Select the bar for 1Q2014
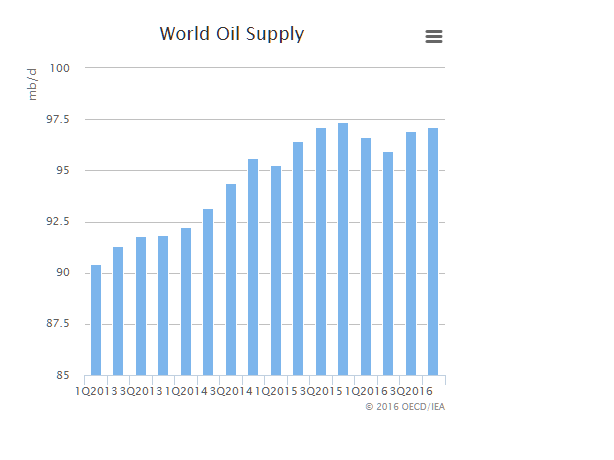The width and height of the screenshot is (614, 460). coord(186,301)
